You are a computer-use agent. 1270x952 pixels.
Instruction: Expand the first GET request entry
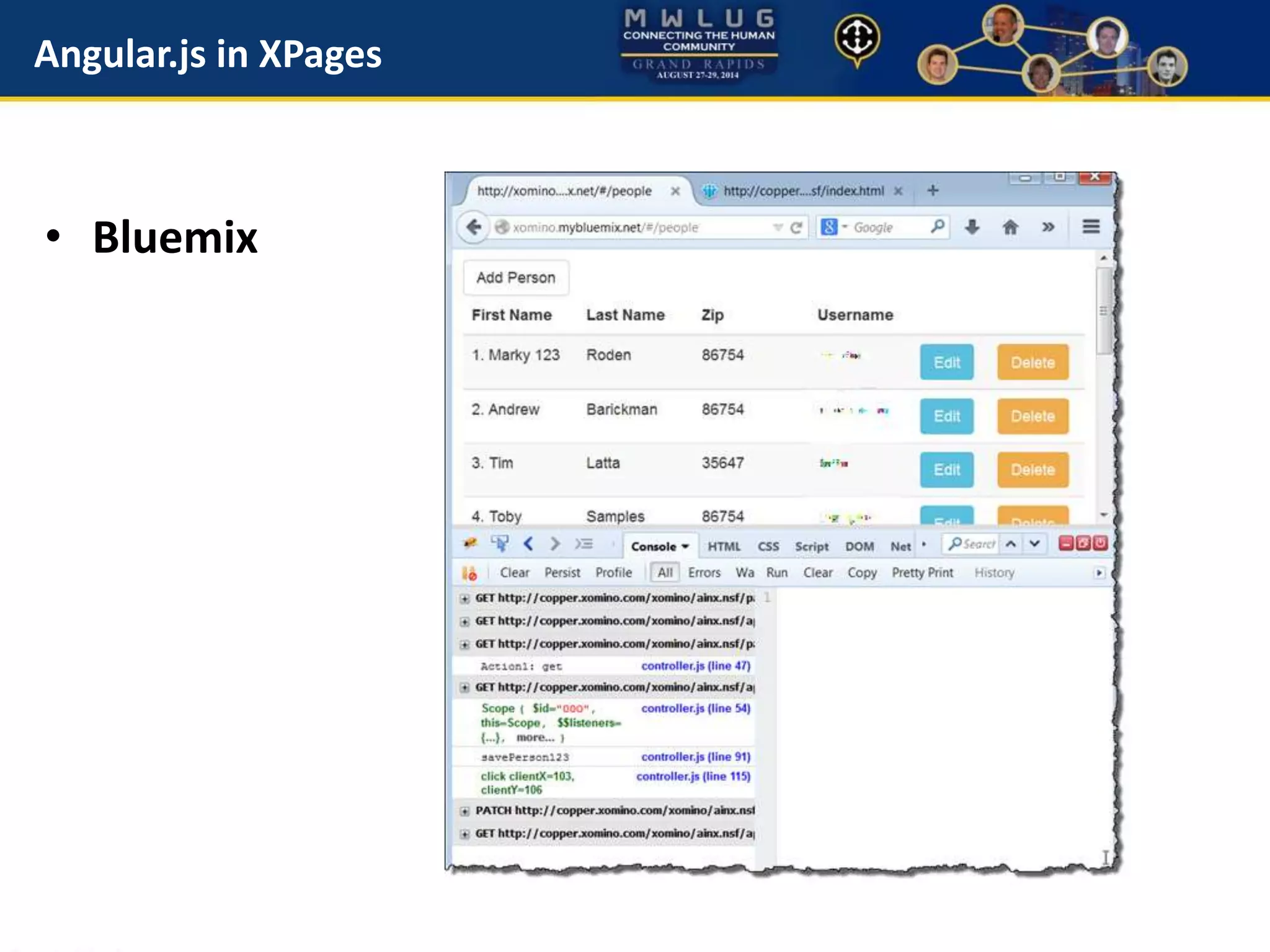pyautogui.click(x=464, y=599)
